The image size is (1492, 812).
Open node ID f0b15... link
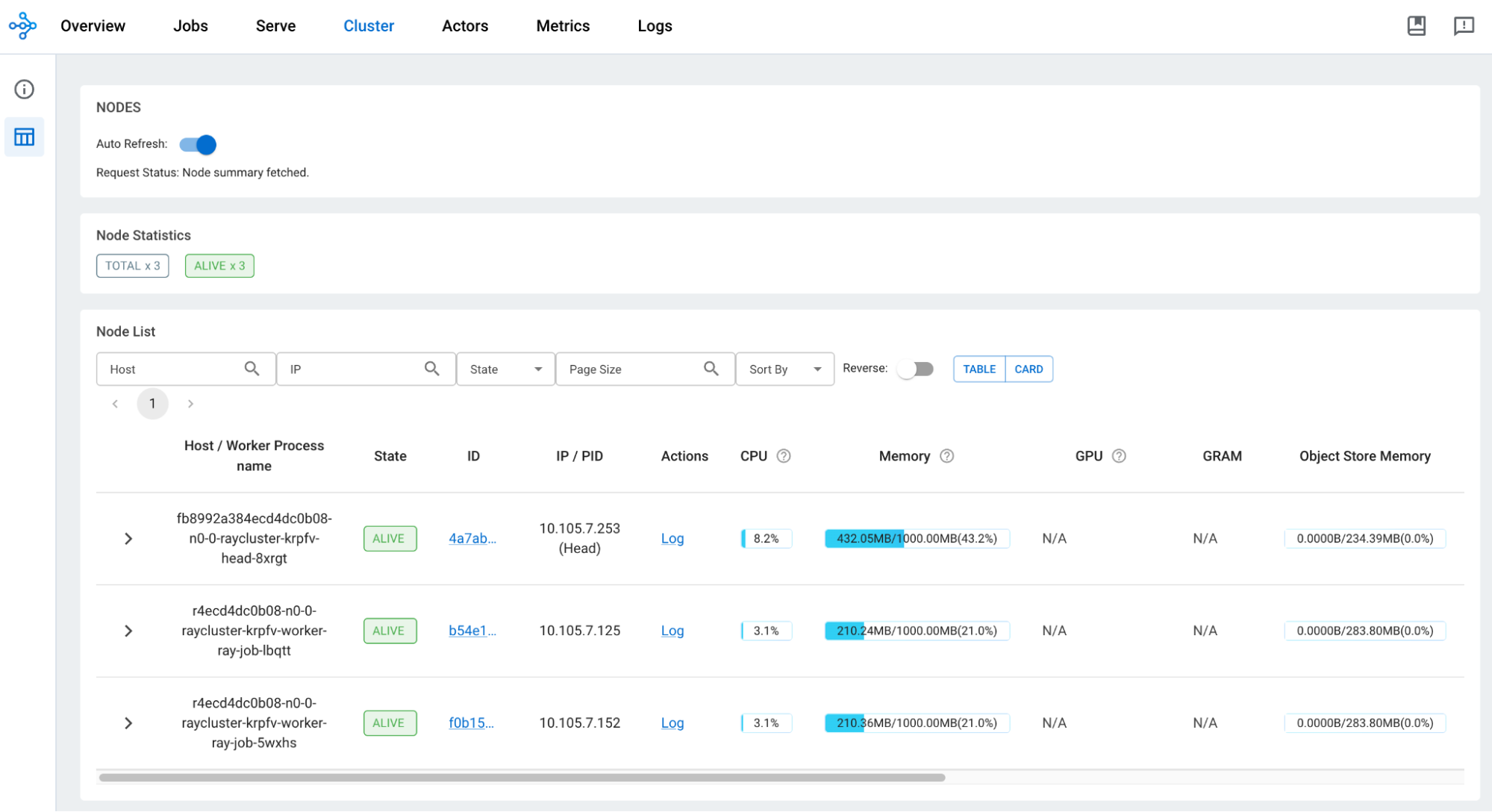471,722
